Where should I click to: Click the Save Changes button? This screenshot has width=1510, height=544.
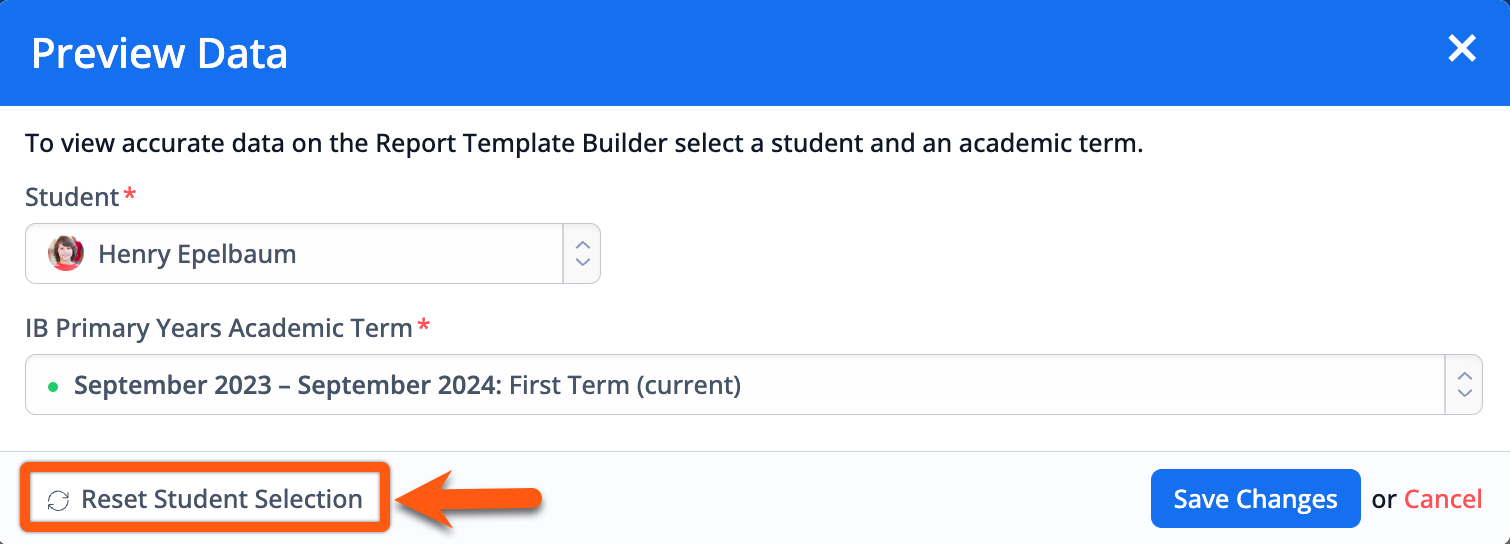[x=1255, y=498]
